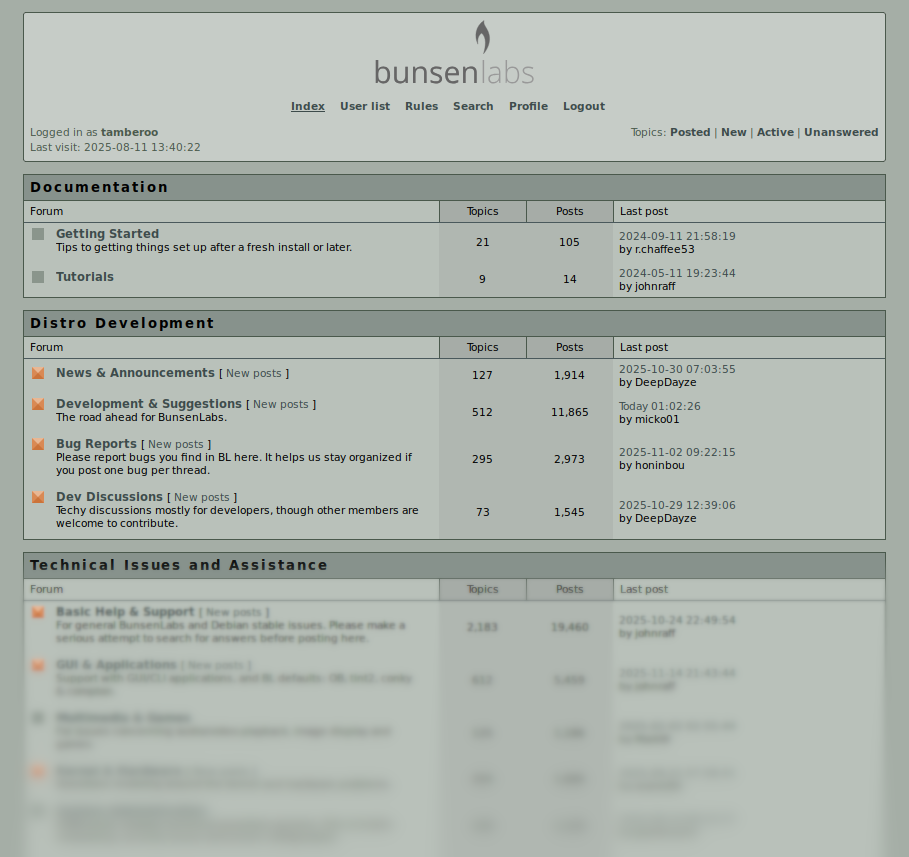
Task: Click the Distro Development category heading
Action: point(122,324)
